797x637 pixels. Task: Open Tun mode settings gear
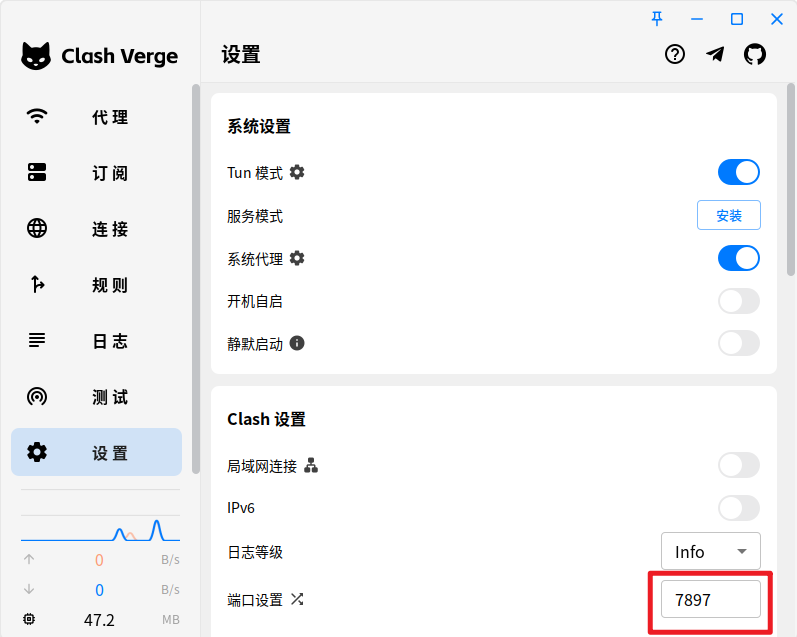click(297, 172)
